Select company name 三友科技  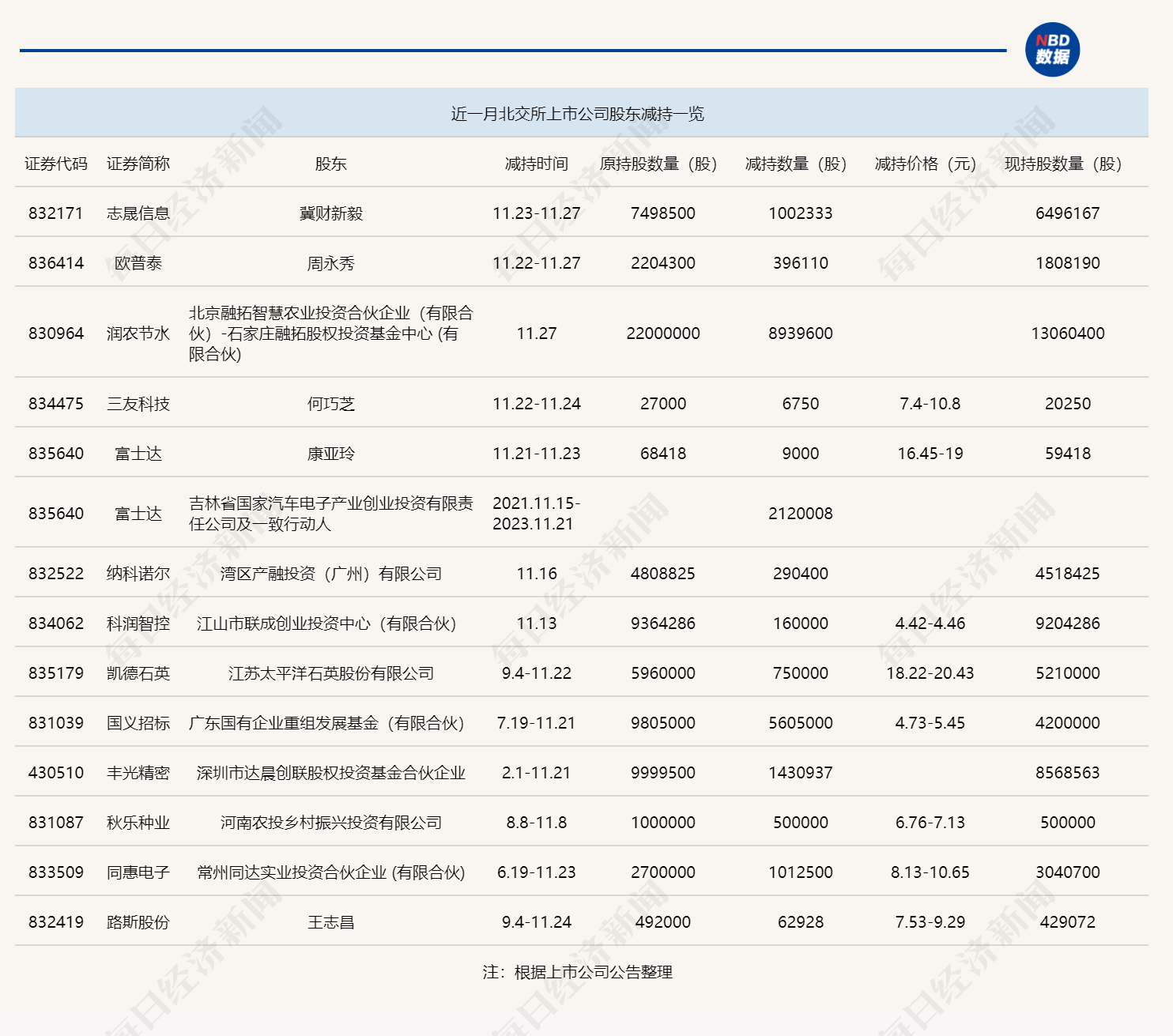(138, 404)
